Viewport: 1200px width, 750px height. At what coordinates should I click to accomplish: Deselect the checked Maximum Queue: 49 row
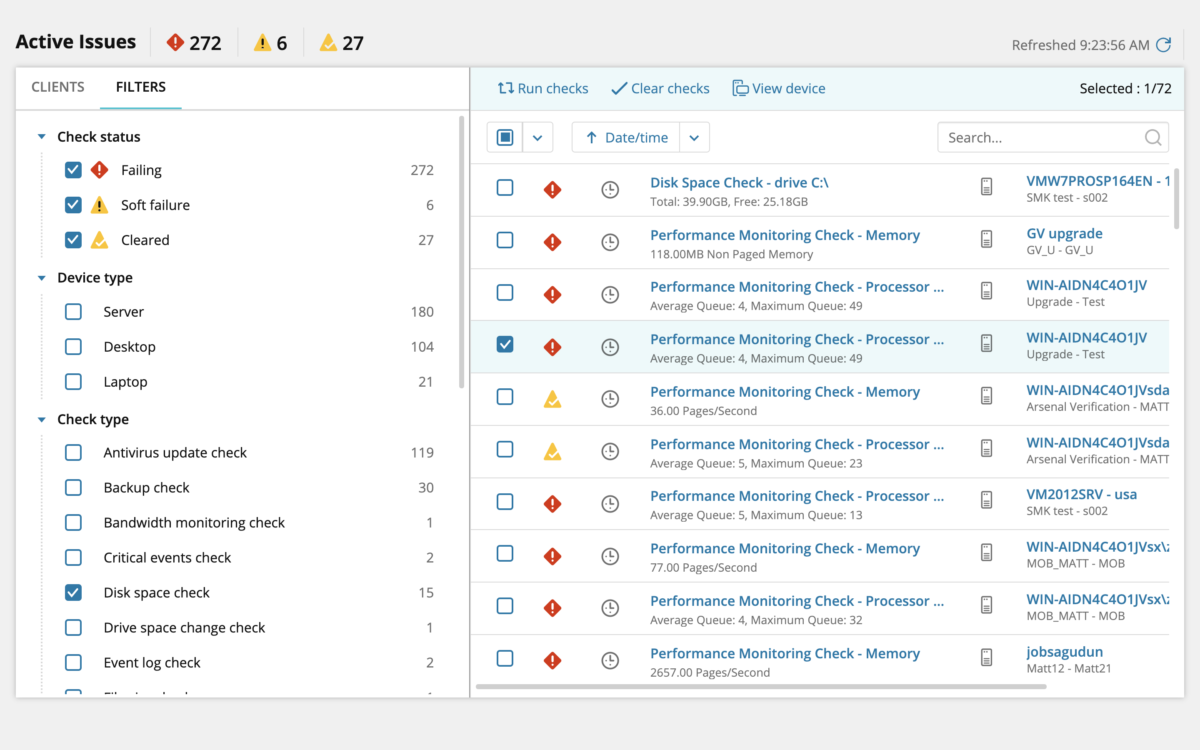(x=505, y=344)
